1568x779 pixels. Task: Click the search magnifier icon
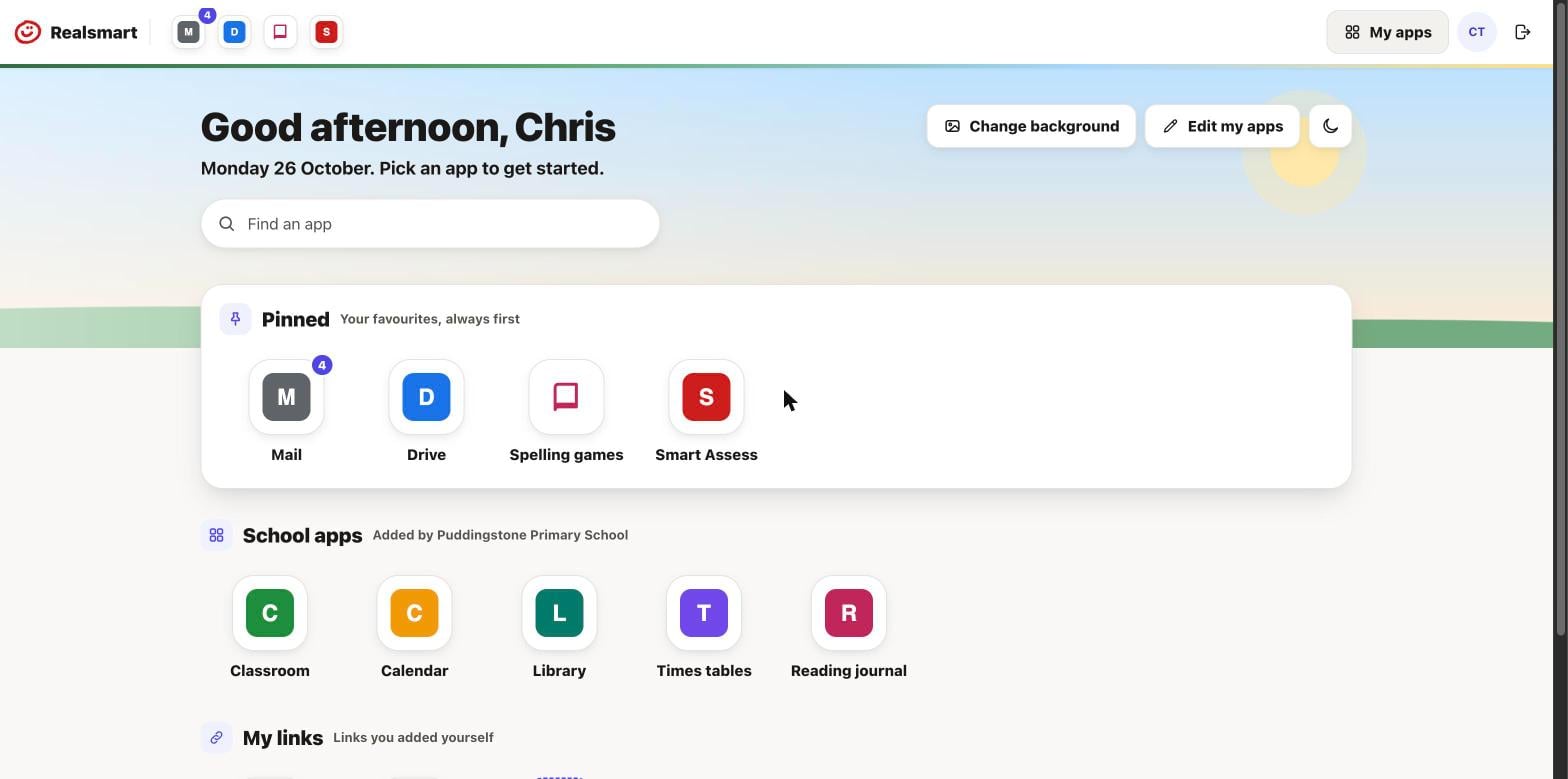[227, 224]
